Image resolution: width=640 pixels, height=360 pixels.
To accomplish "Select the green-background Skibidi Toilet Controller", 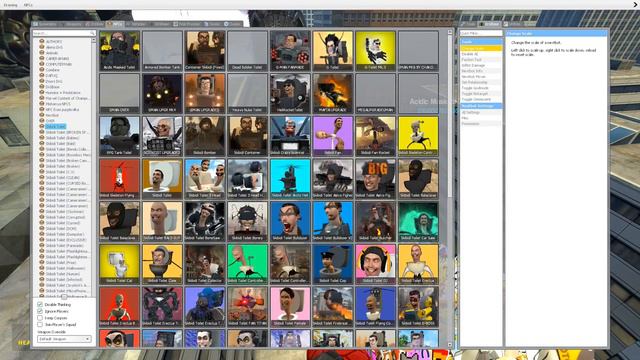I will click(247, 264).
